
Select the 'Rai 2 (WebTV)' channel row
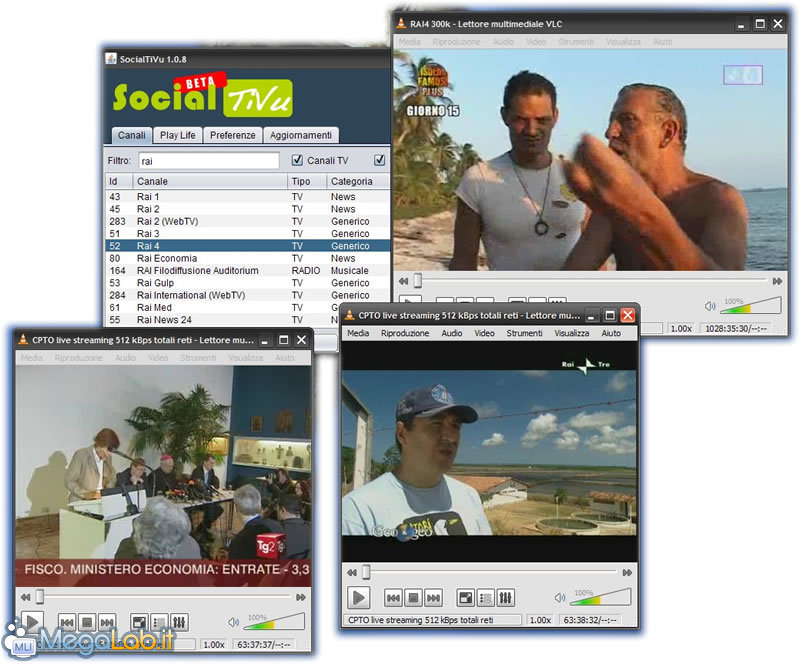(247, 222)
